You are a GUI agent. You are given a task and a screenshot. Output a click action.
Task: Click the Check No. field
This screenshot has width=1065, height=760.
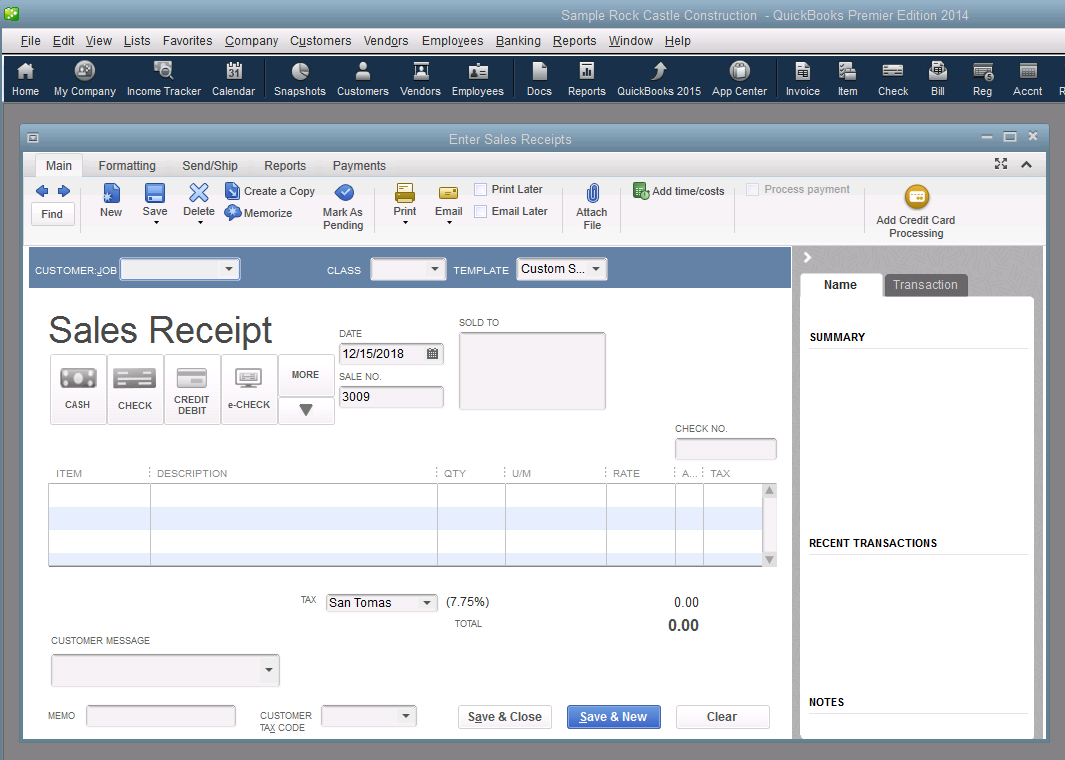(725, 449)
